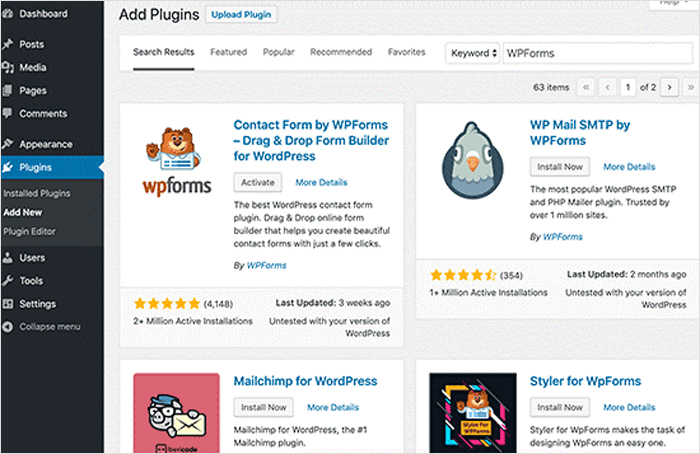Click the Users person icon
This screenshot has width=700, height=454.
(7, 258)
